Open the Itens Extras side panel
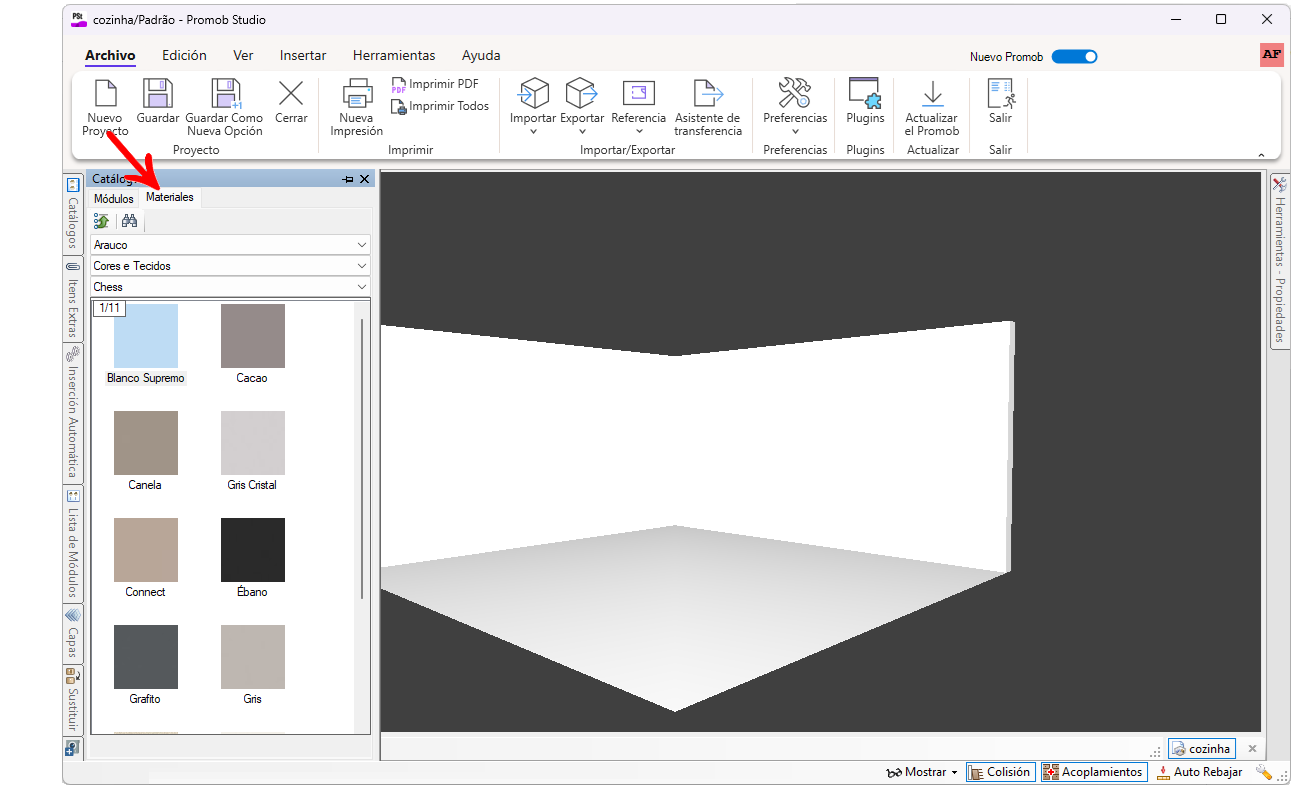This screenshot has width=1307, height=788. point(72,299)
